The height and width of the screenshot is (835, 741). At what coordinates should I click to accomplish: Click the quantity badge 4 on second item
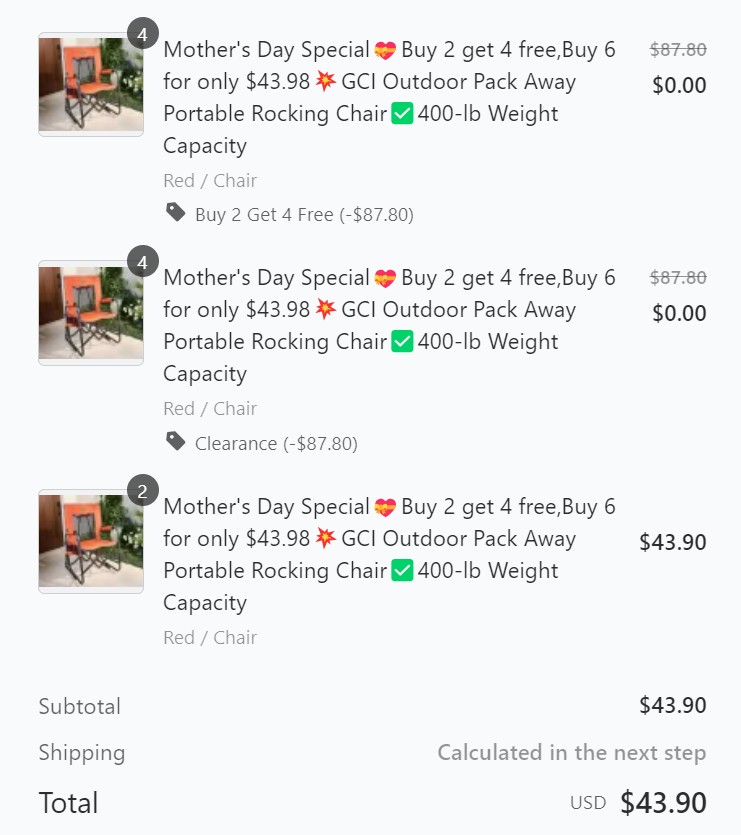pos(142,262)
